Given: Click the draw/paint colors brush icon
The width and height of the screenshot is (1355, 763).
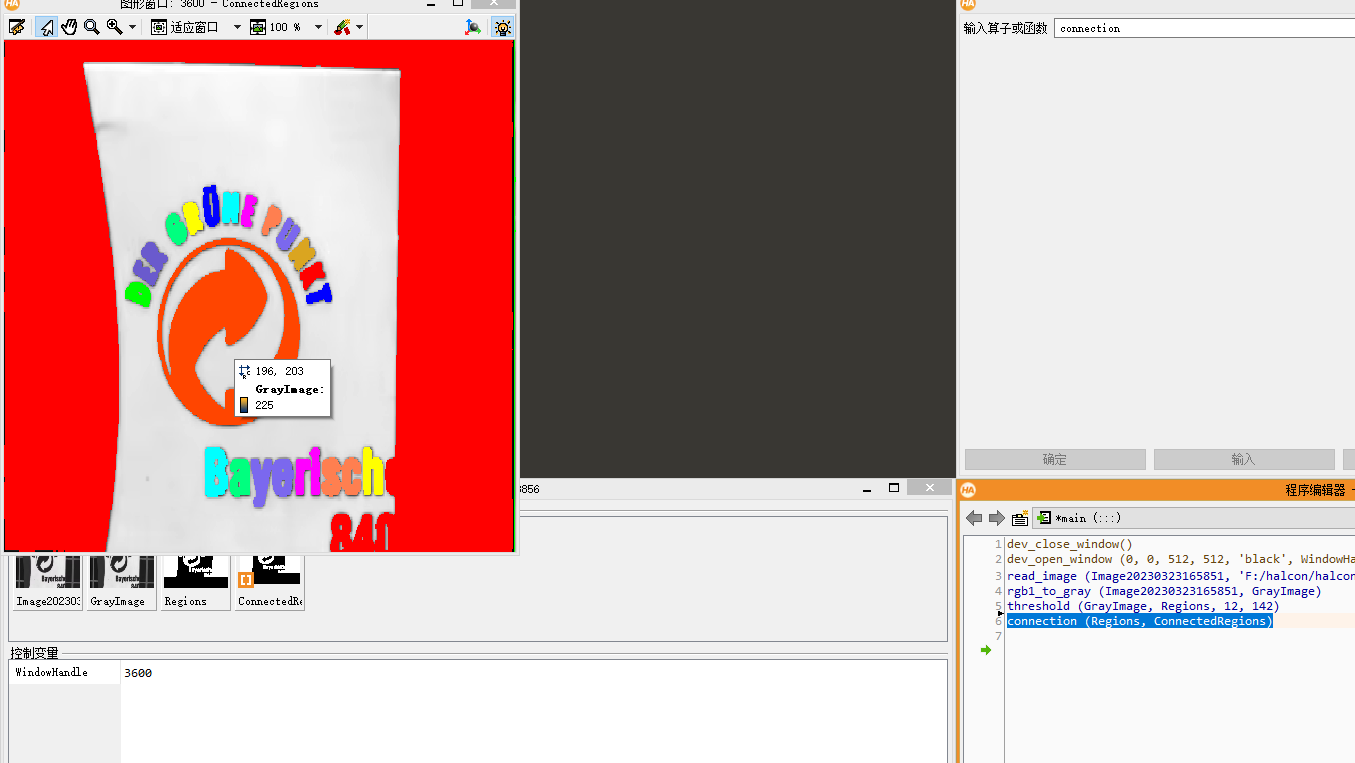Looking at the screenshot, I should [342, 27].
